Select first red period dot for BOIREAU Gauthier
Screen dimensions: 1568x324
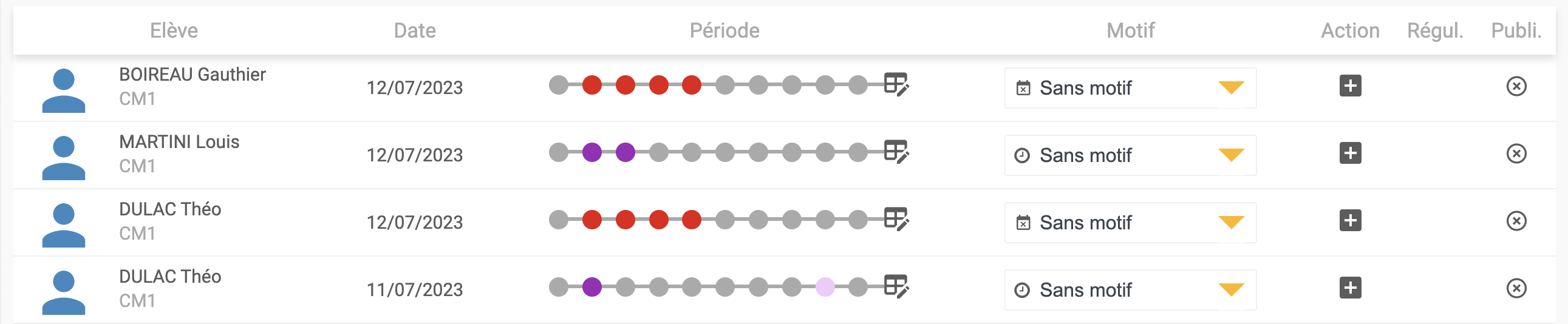click(591, 85)
